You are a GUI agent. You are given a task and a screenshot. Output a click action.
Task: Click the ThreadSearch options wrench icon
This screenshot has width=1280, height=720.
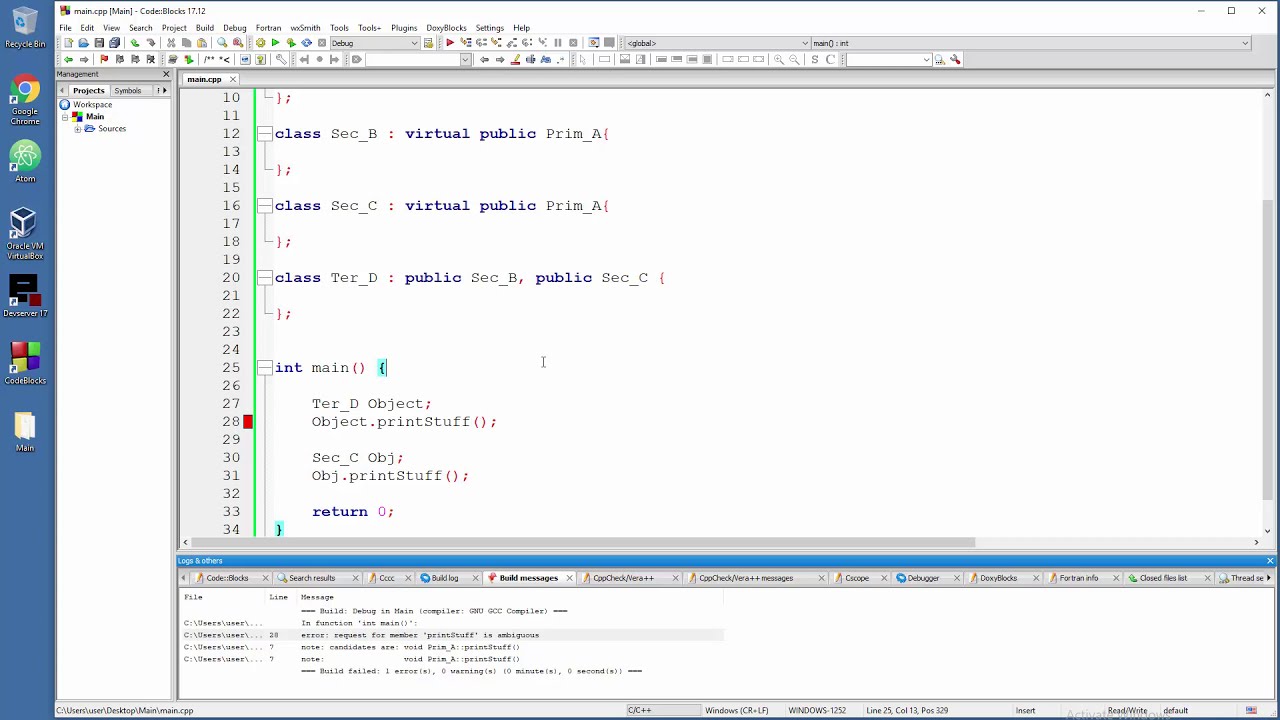955,59
